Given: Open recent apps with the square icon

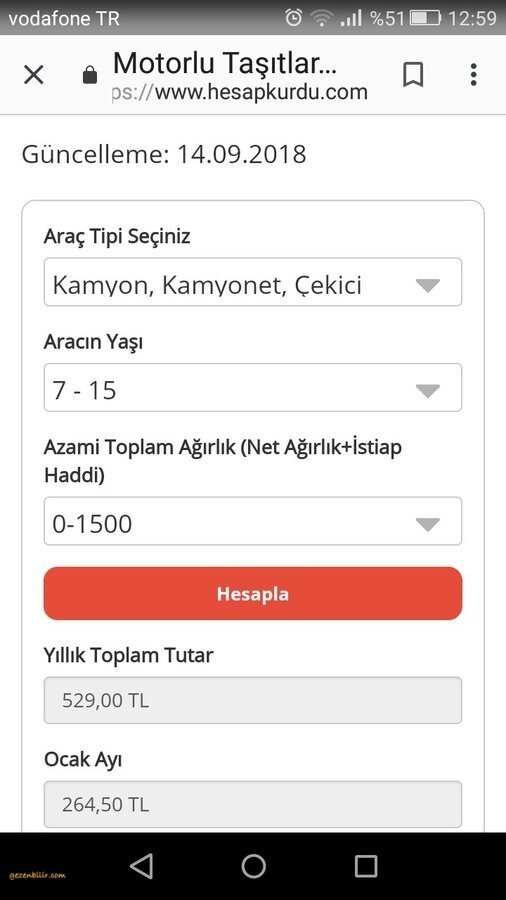Looking at the screenshot, I should (x=365, y=866).
